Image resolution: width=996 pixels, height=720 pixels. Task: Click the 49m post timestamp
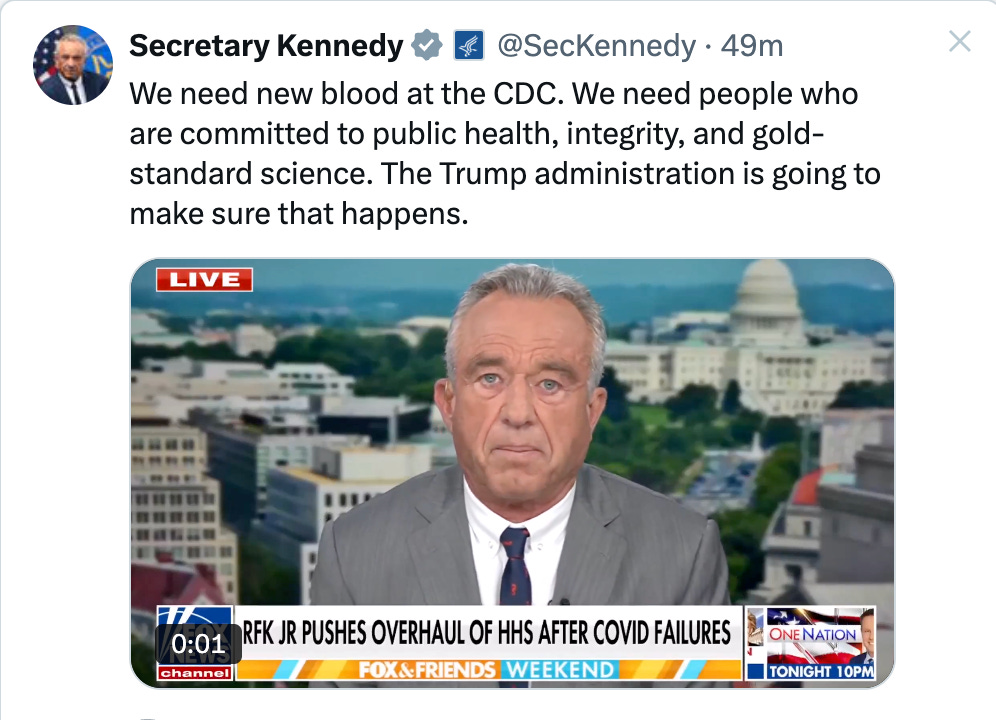click(751, 46)
